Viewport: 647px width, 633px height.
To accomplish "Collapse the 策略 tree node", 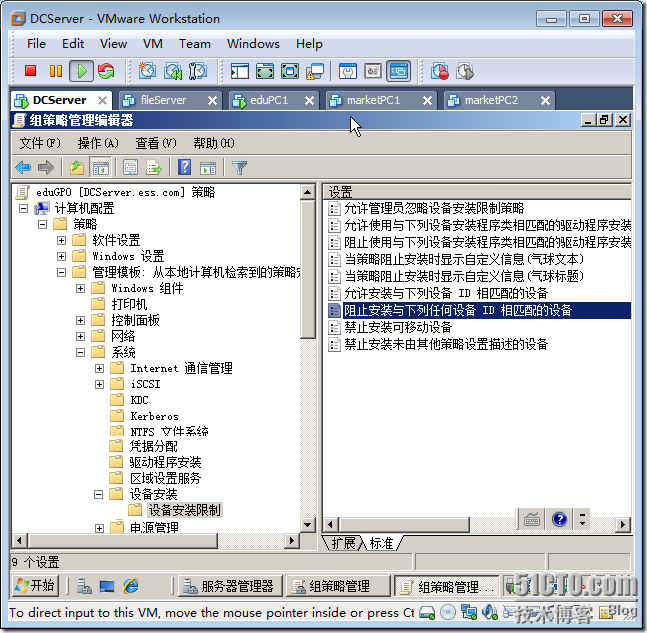I will [x=43, y=224].
